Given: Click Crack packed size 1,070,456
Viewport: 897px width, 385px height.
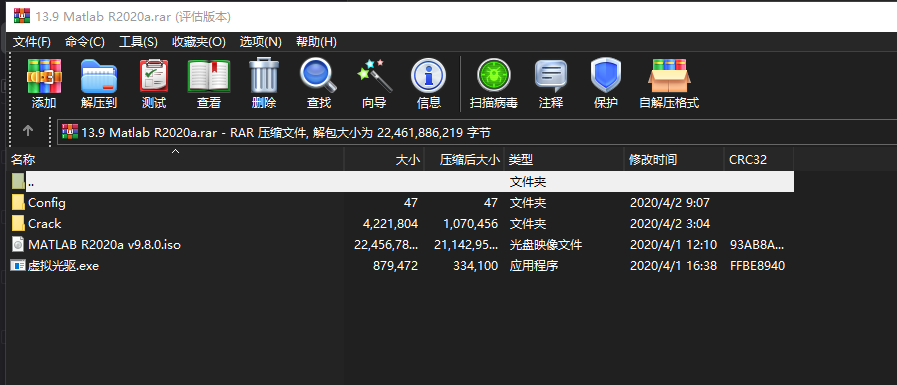Looking at the screenshot, I should [470, 224].
